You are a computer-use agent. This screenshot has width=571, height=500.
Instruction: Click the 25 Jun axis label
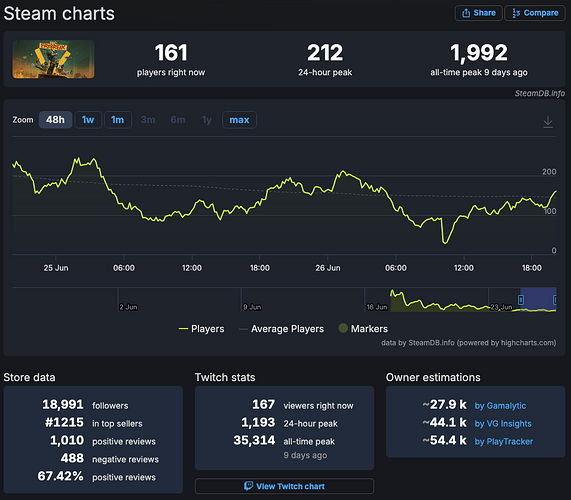pos(56,268)
